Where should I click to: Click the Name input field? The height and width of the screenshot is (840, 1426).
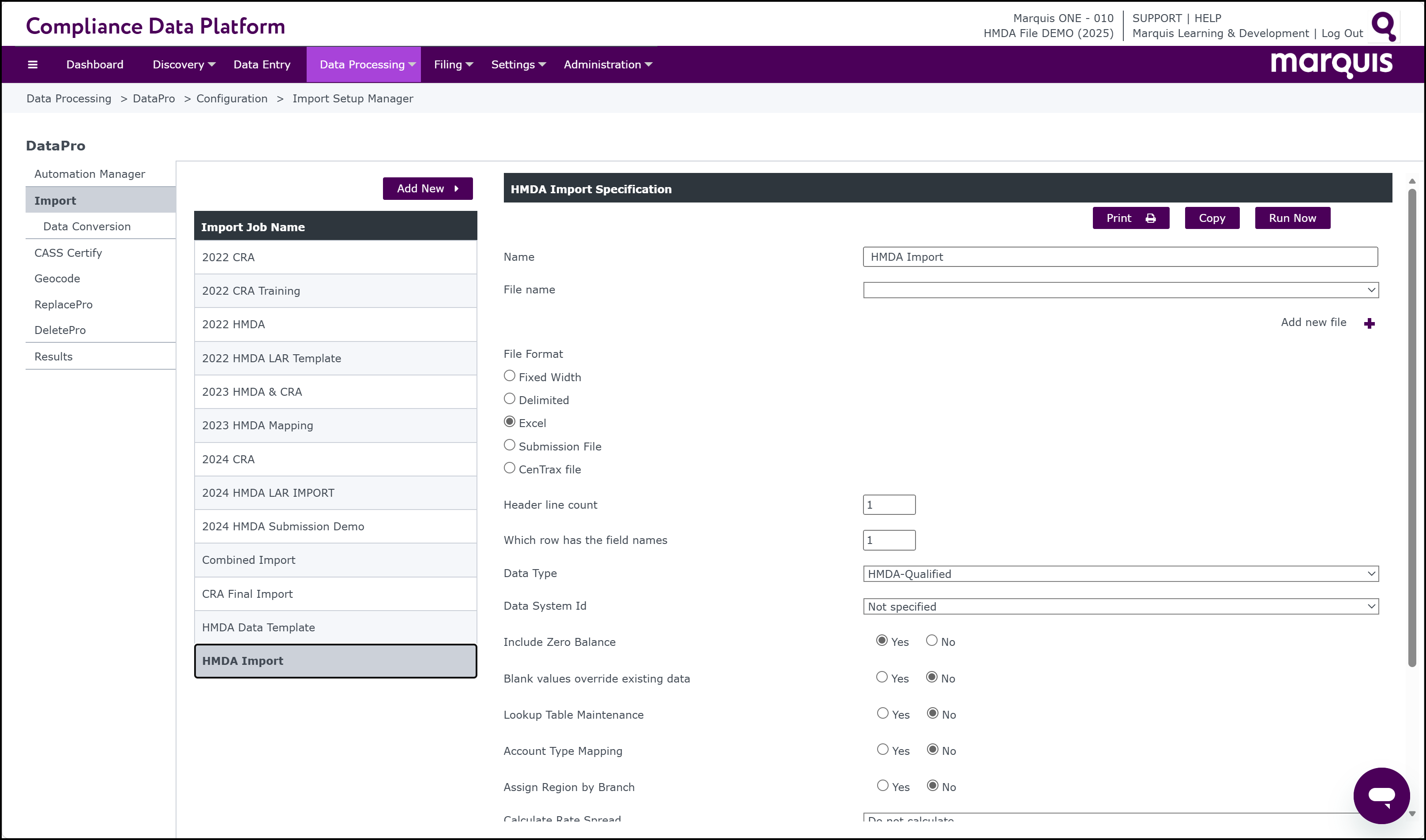coord(1120,257)
